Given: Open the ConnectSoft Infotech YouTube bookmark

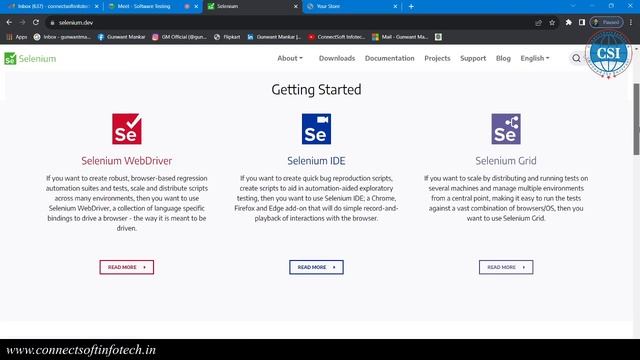Looking at the screenshot, I should coord(336,37).
